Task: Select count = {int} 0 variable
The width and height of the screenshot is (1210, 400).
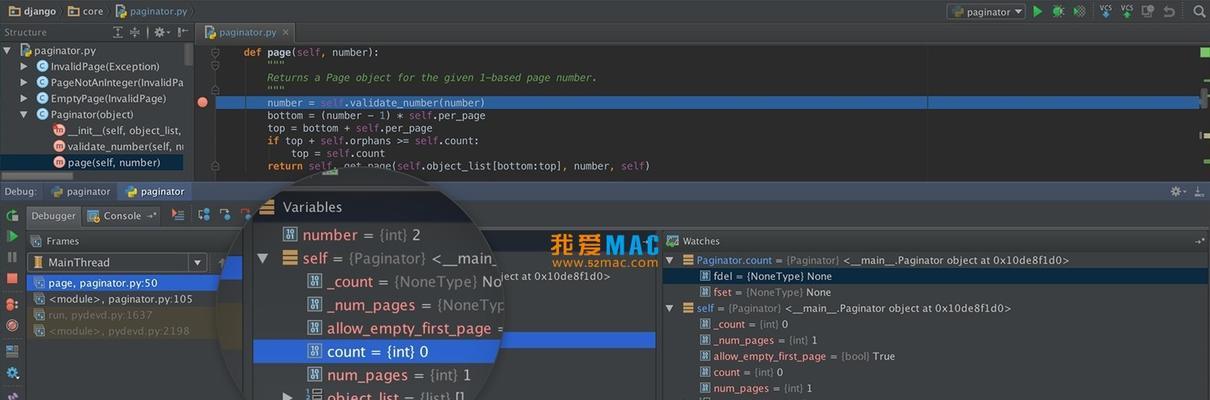Action: [376, 352]
